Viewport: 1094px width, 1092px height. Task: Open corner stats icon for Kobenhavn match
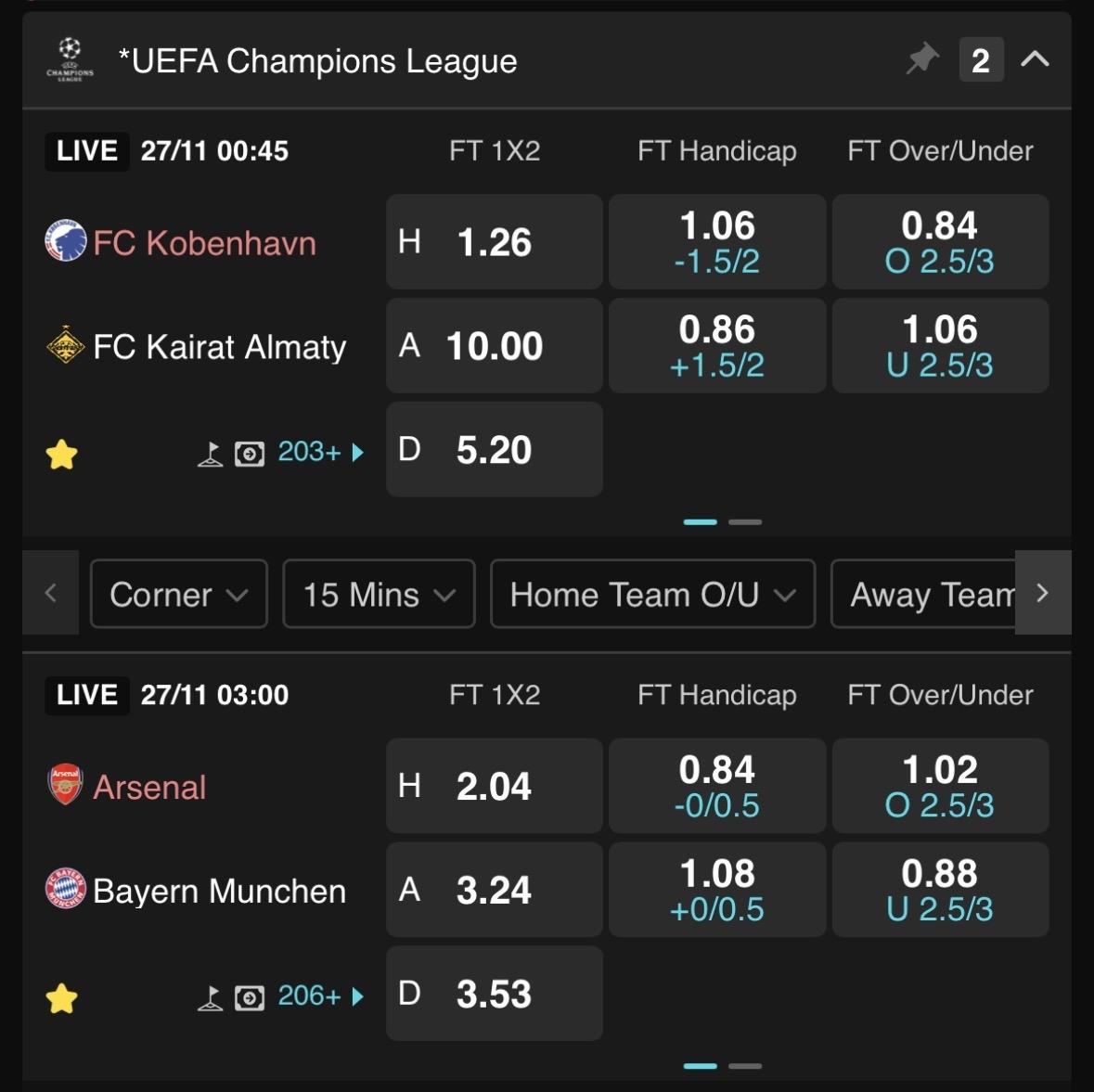[211, 454]
